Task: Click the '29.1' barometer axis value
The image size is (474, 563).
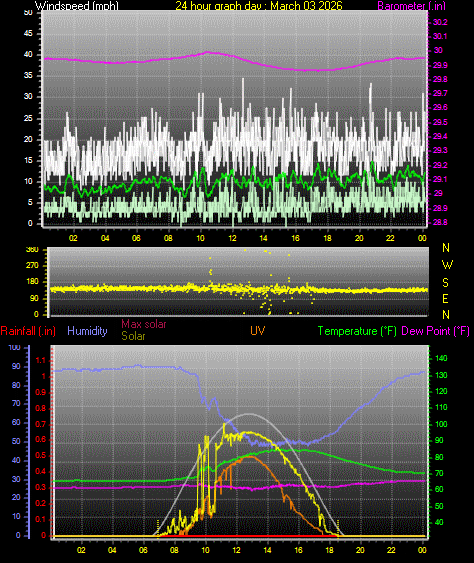Action: pos(440,179)
